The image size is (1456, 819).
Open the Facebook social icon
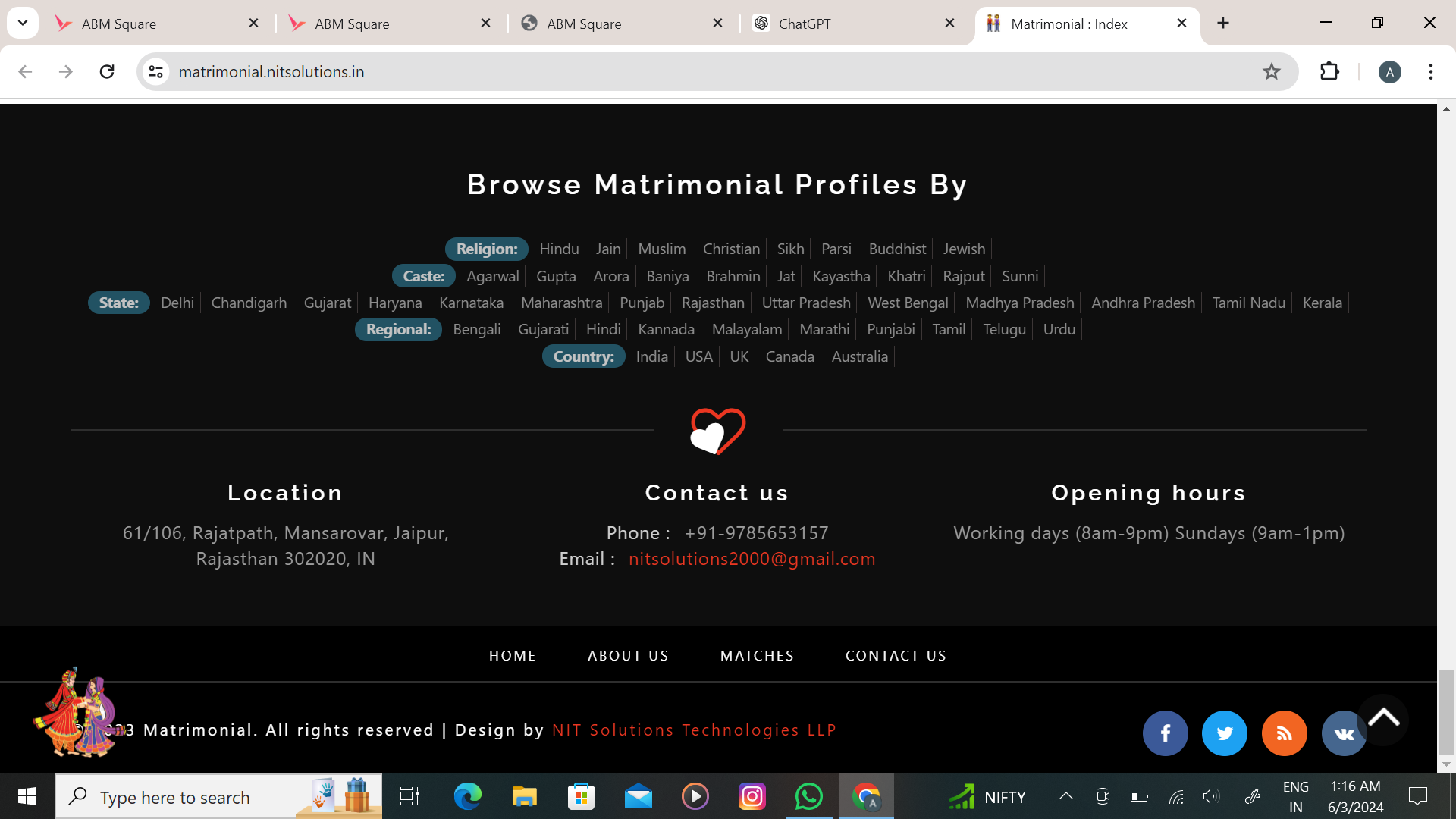pyautogui.click(x=1165, y=733)
